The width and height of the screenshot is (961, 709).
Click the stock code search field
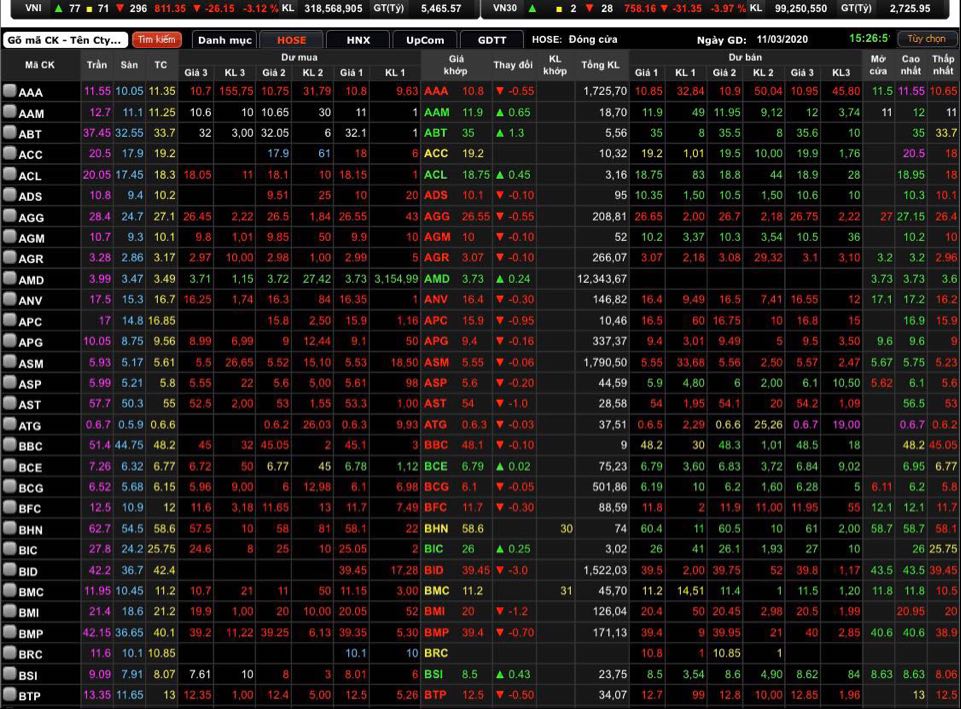point(64,40)
